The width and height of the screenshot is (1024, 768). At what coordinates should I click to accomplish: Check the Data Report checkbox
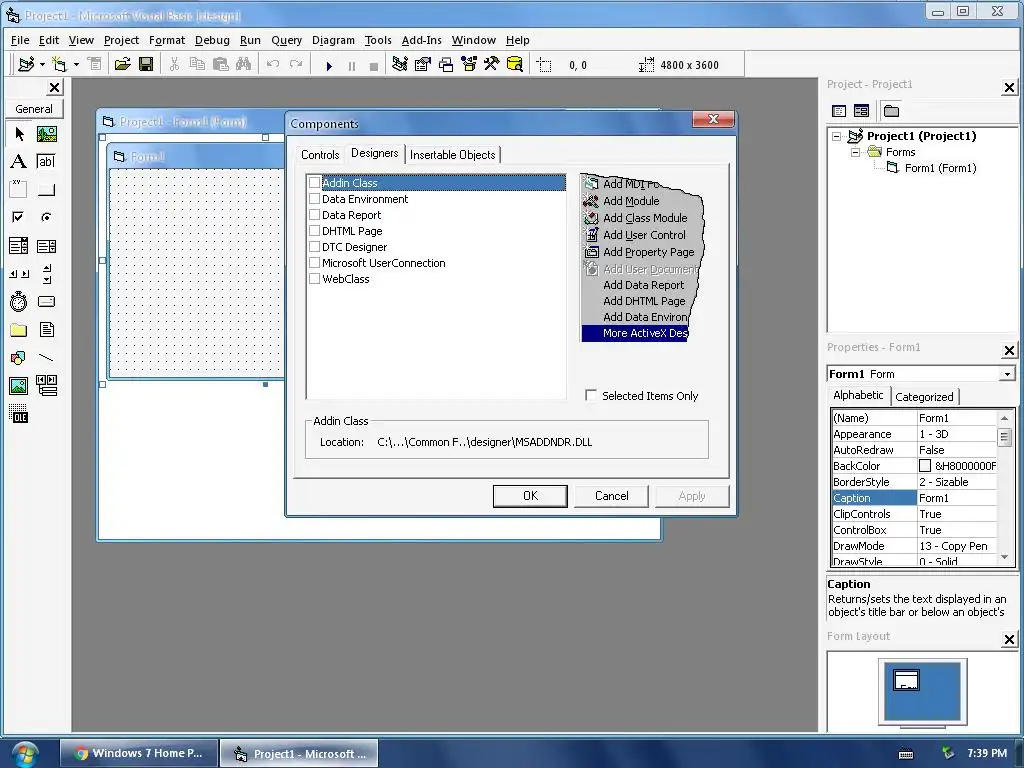coord(315,215)
